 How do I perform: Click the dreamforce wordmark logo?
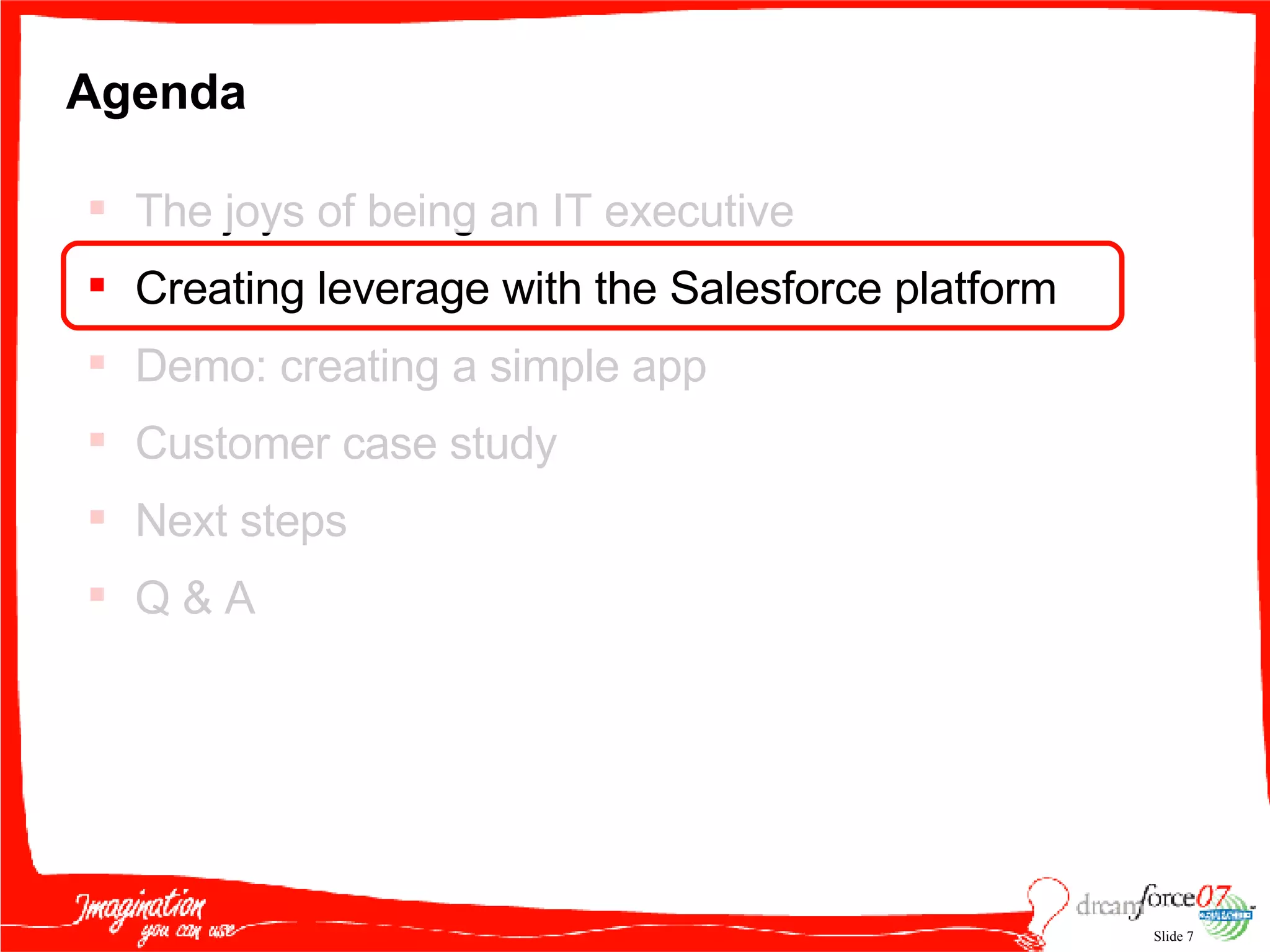point(1135,902)
